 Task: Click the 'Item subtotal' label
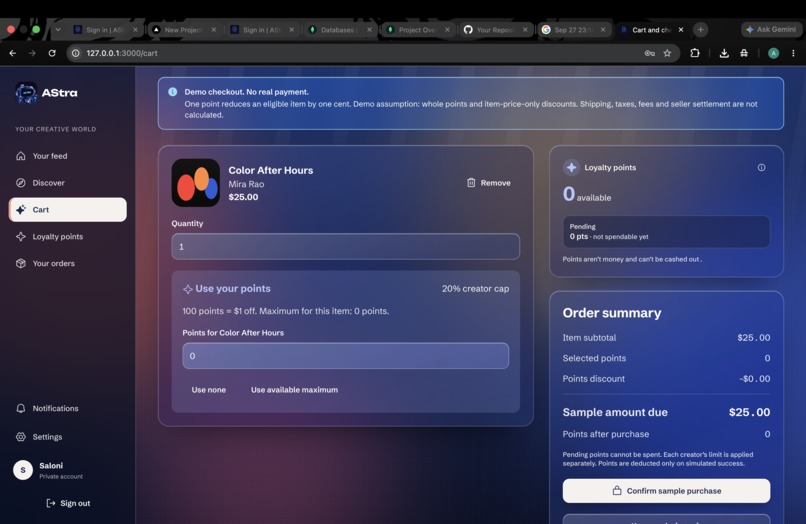[589, 337]
